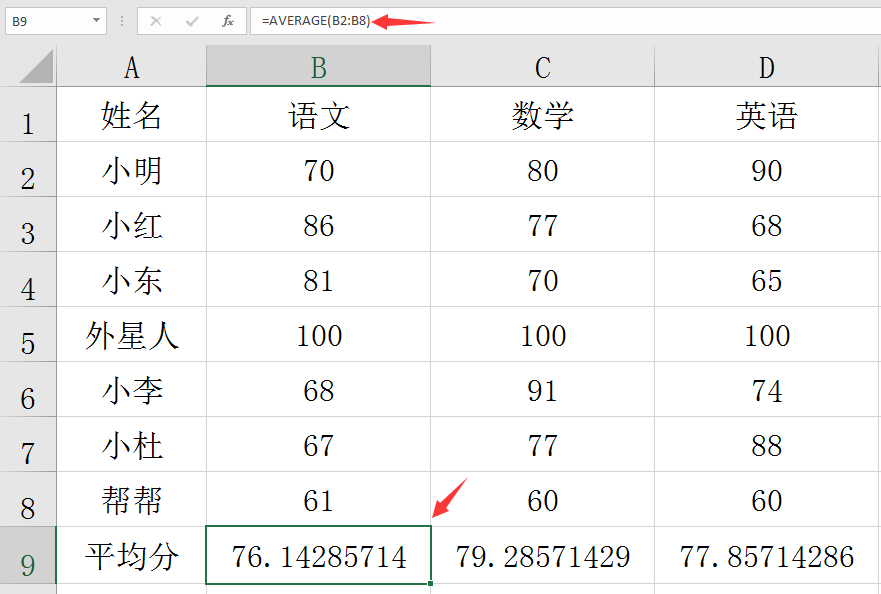This screenshot has height=594, width=881.
Task: Select row 9 header
Action: pos(28,555)
